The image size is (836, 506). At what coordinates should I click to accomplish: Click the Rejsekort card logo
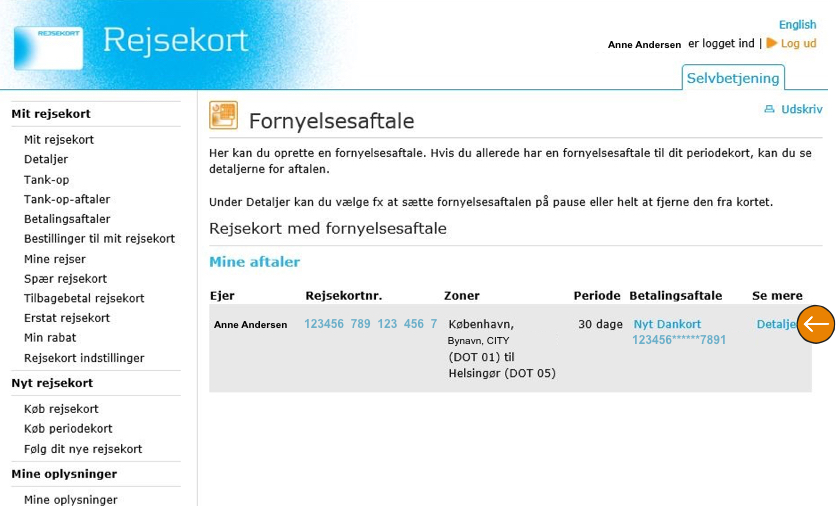48,47
